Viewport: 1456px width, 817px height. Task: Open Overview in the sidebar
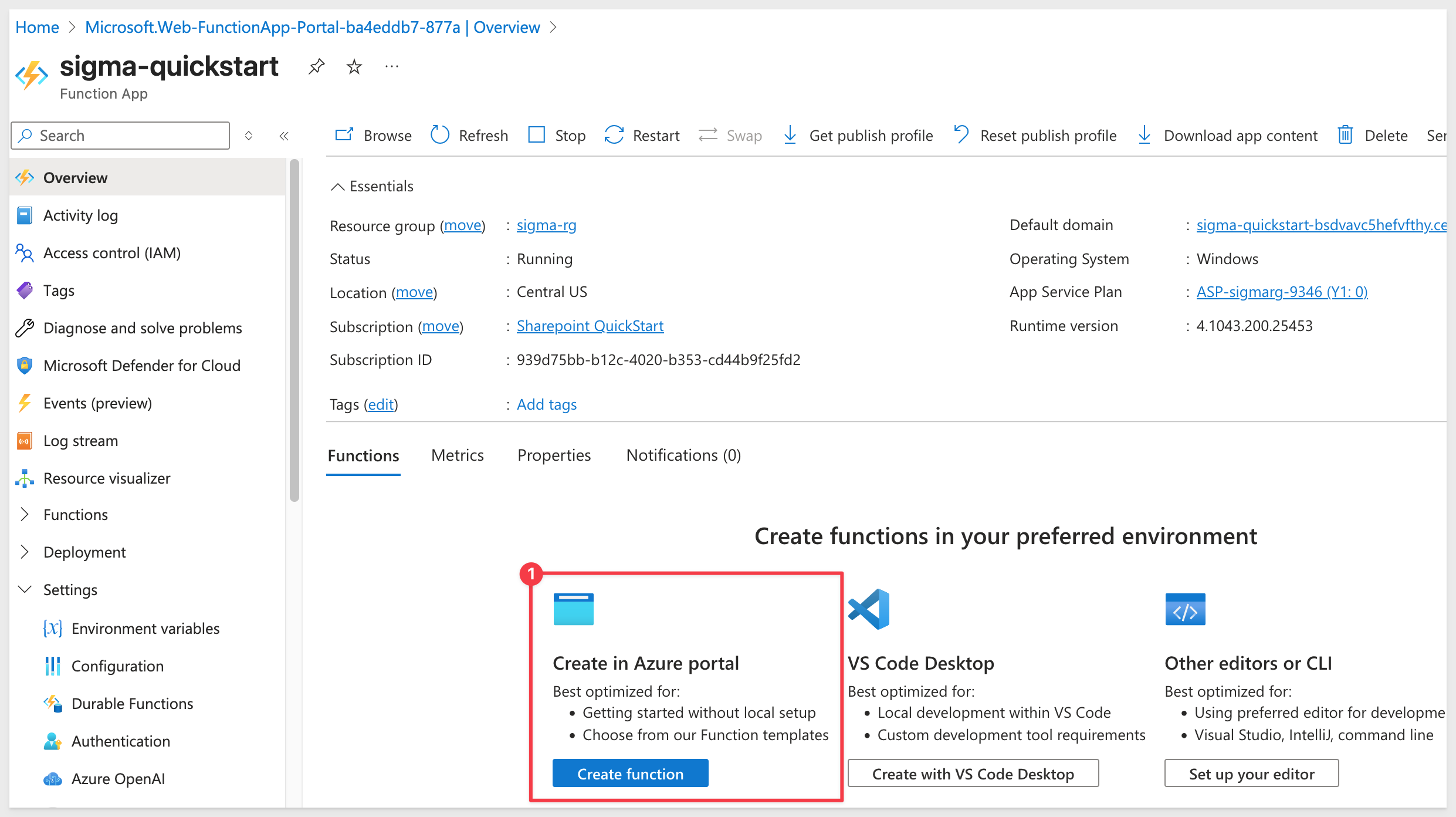[148, 177]
